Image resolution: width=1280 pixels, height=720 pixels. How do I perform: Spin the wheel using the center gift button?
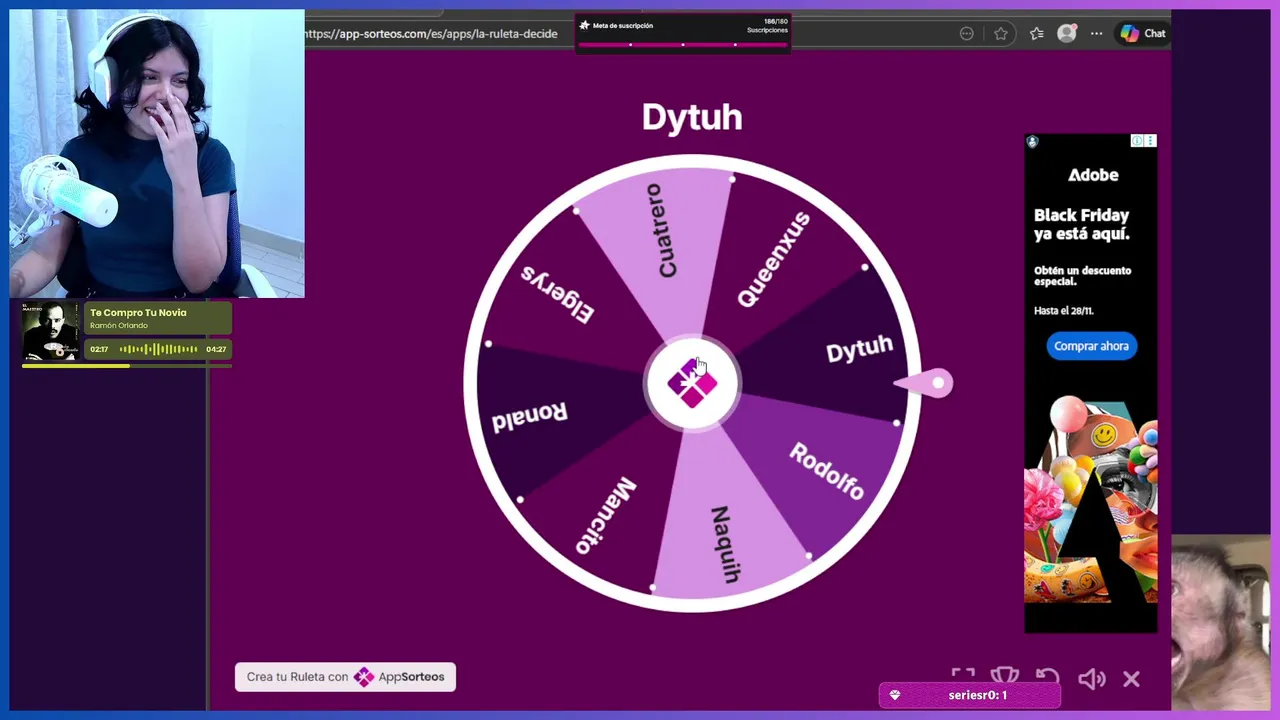(x=692, y=384)
